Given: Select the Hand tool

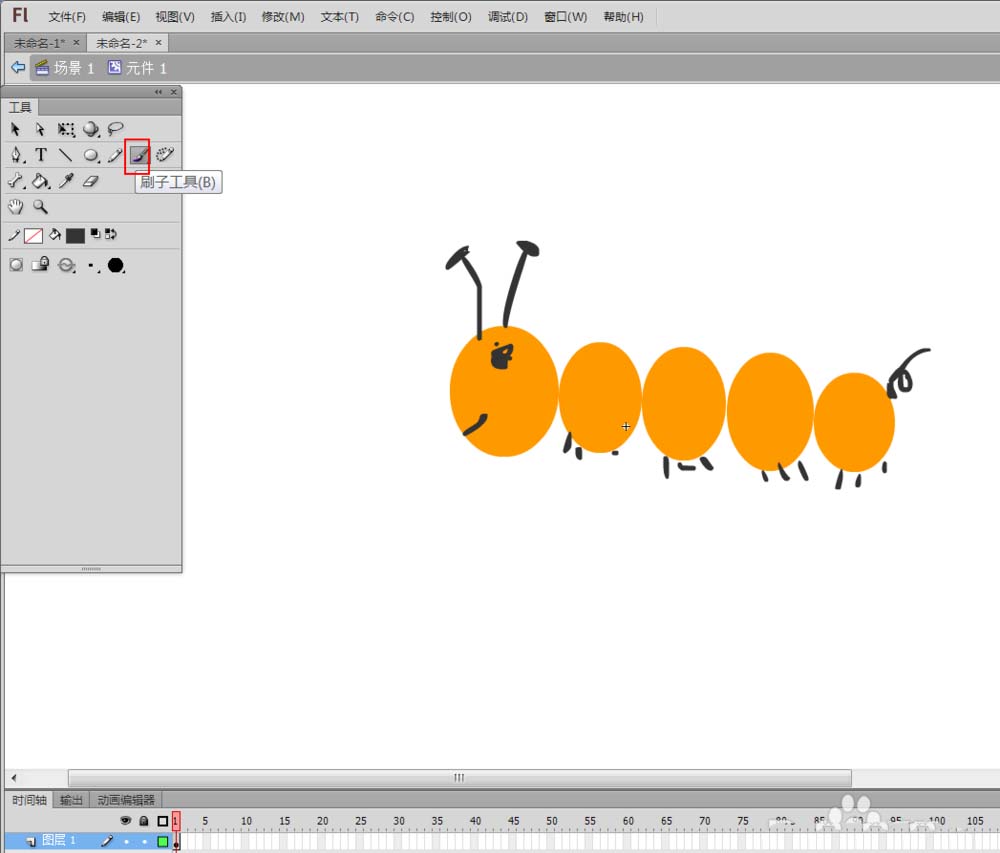Looking at the screenshot, I should [x=16, y=207].
